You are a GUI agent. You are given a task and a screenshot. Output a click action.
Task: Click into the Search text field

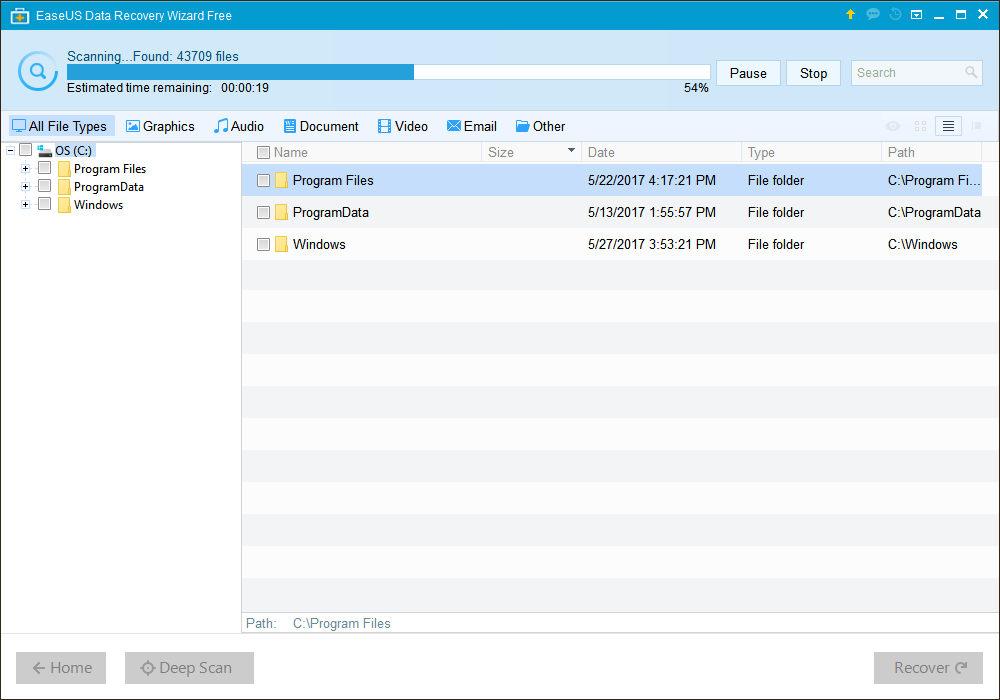click(x=905, y=73)
